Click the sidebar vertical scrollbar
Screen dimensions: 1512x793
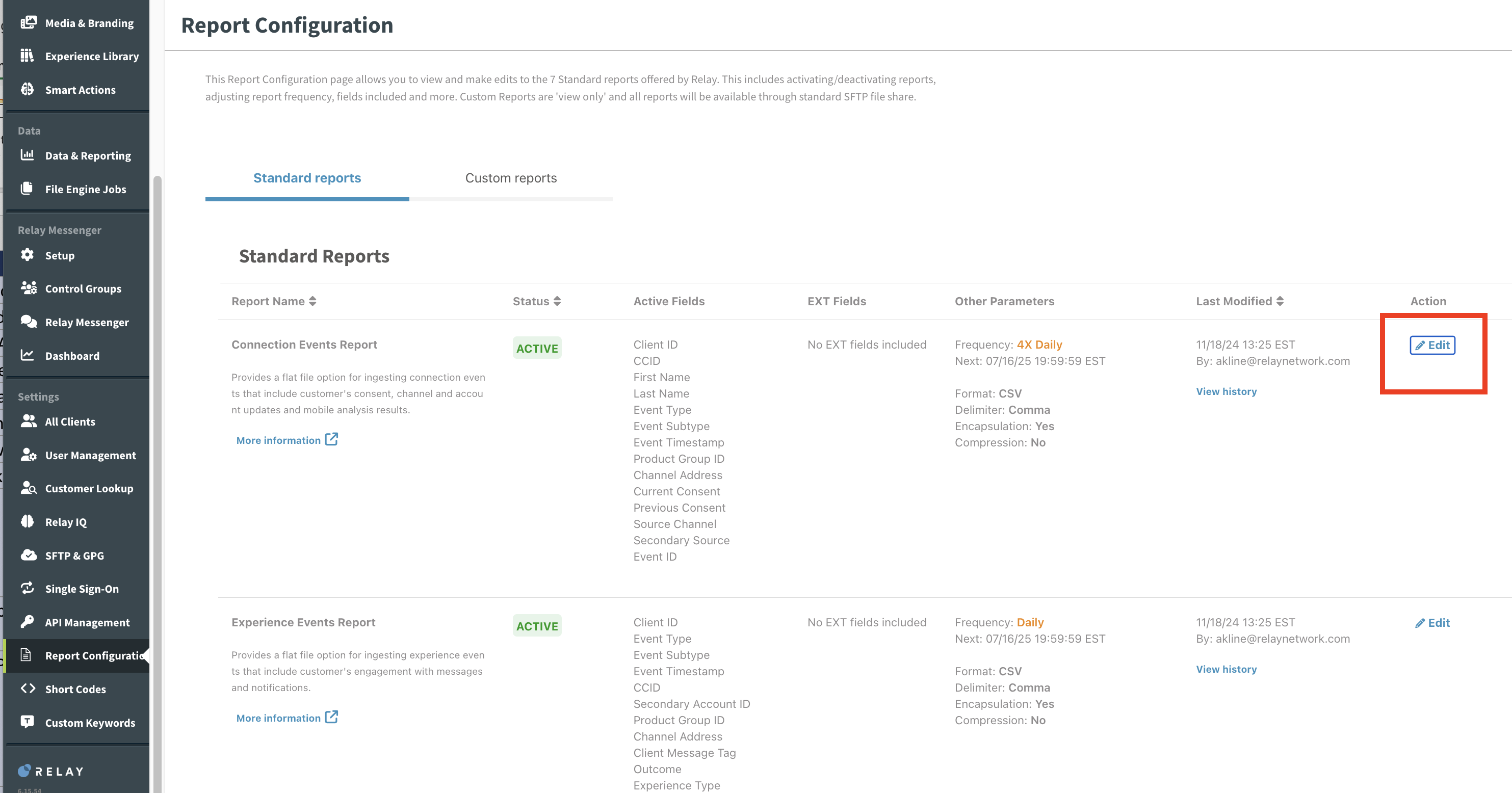[x=157, y=484]
